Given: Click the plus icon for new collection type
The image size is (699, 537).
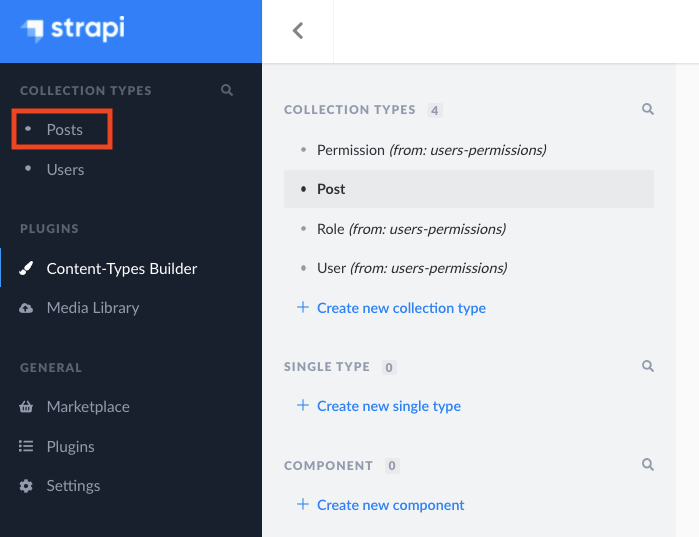Looking at the screenshot, I should click(x=303, y=307).
